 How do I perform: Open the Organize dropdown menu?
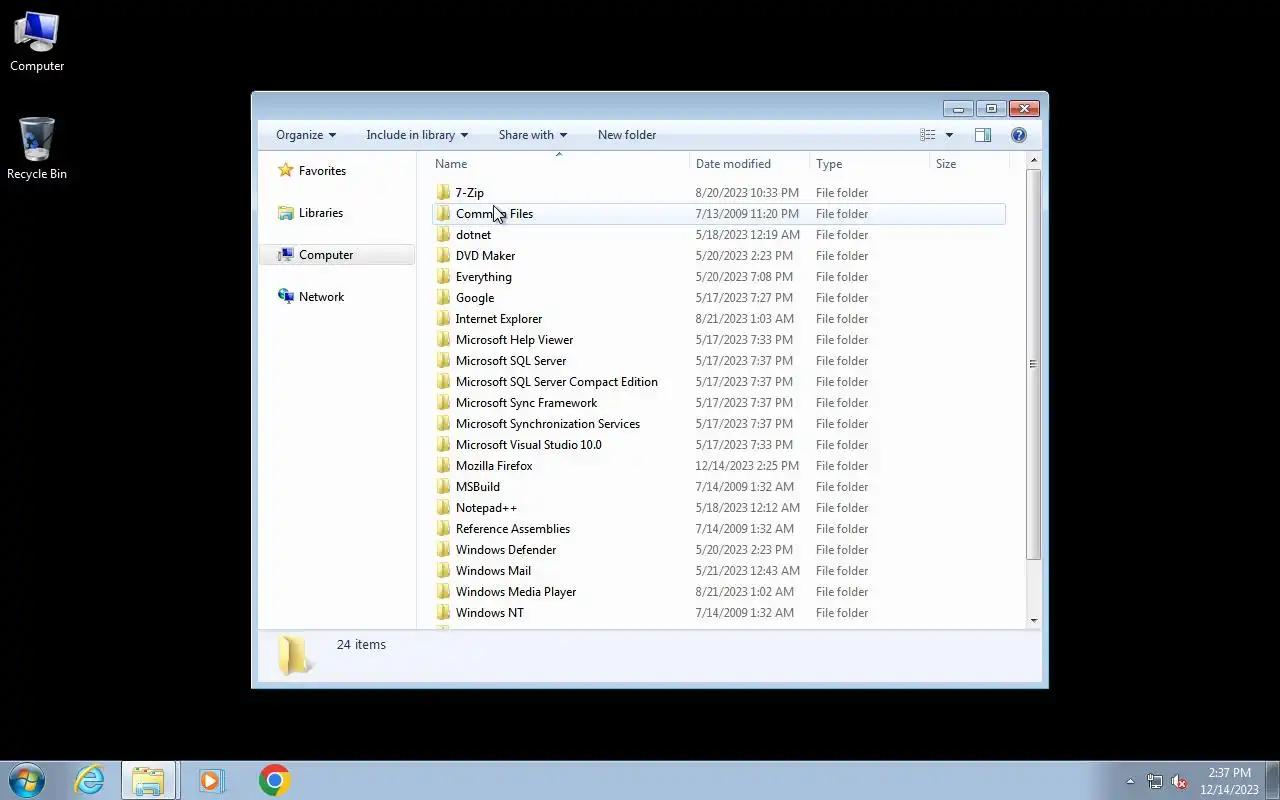pyautogui.click(x=306, y=135)
